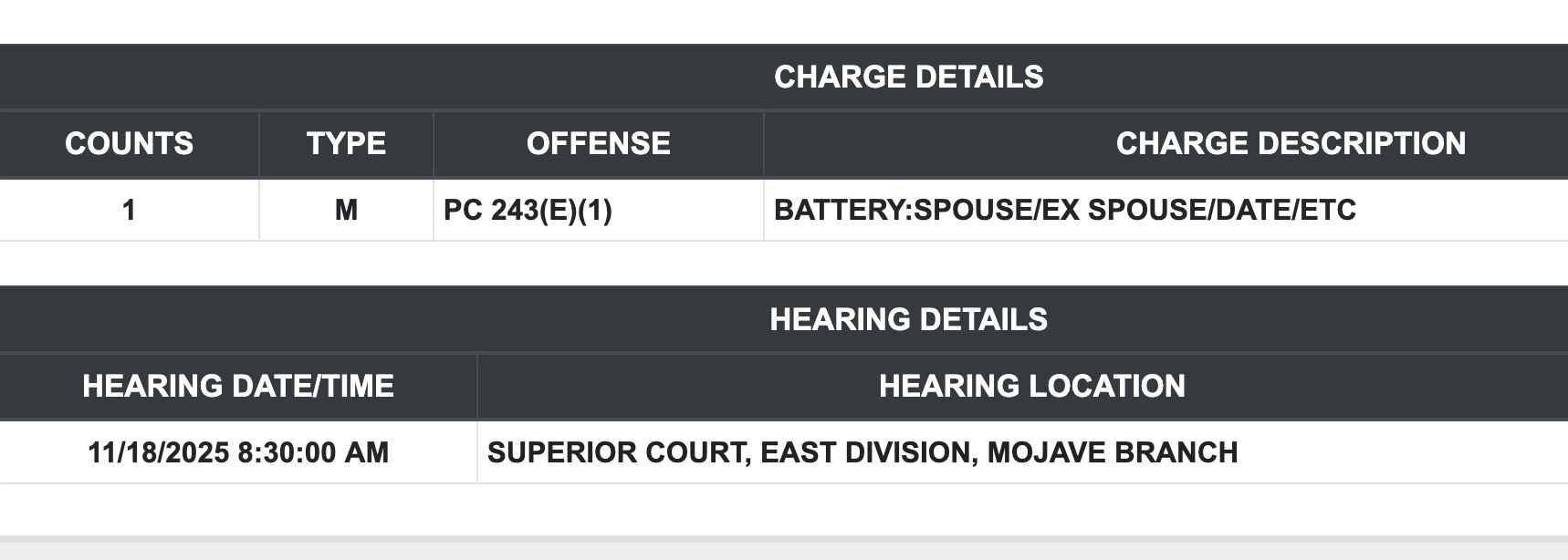Click the CHARGE DETAILS section header
The width and height of the screenshot is (1568, 560).
908,78
